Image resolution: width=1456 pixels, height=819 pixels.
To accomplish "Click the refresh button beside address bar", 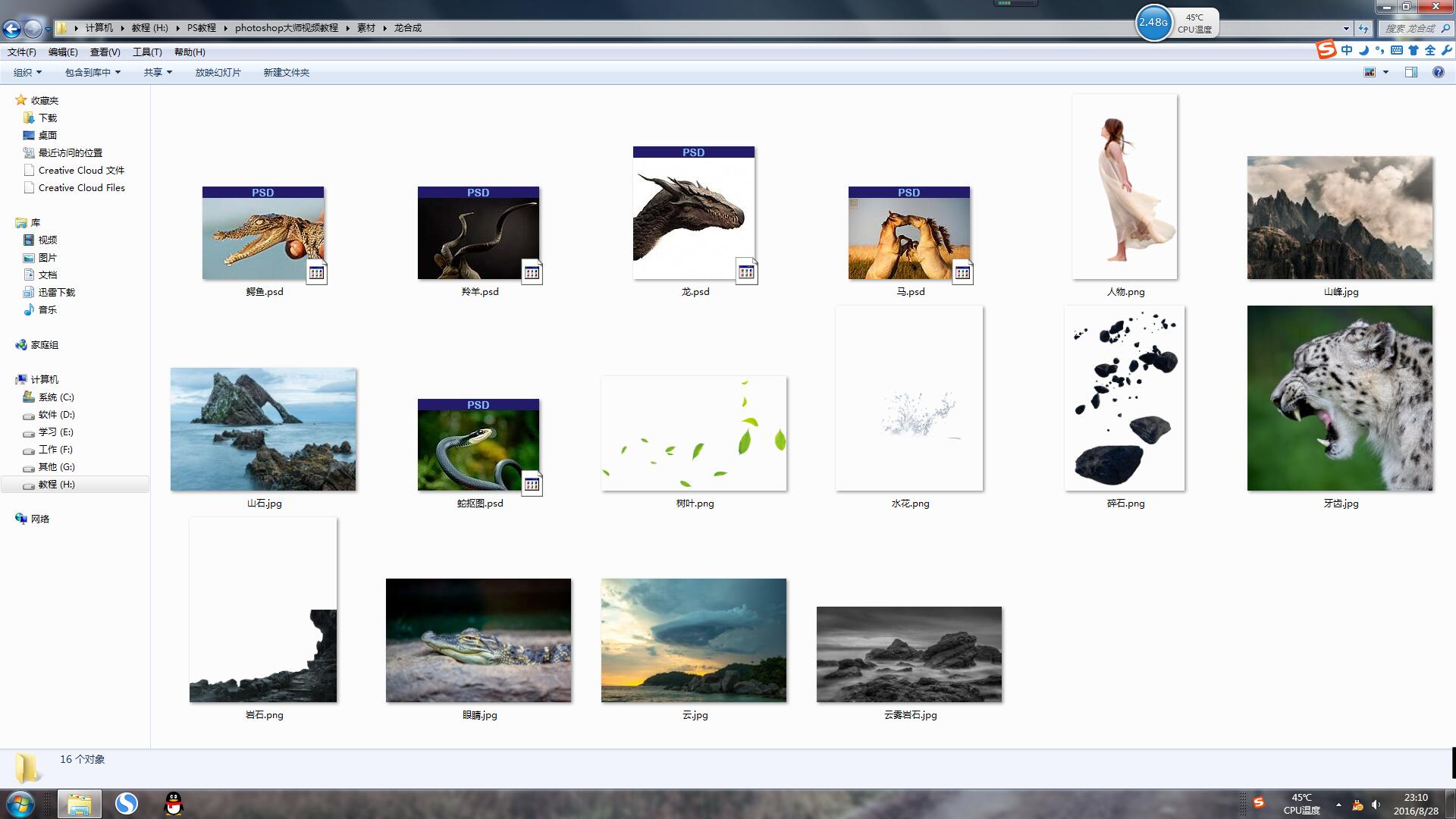I will pos(1363,29).
